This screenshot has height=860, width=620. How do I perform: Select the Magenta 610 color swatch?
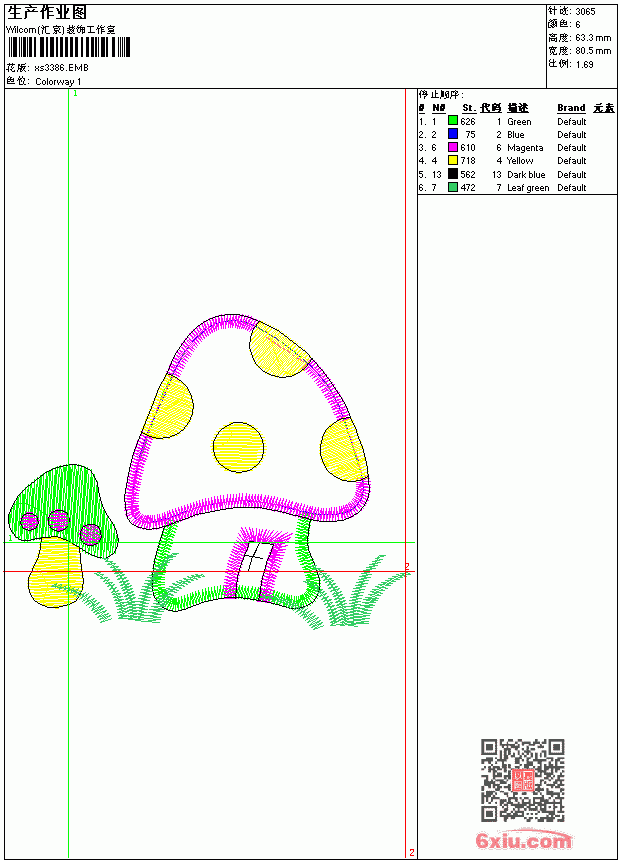pos(453,147)
